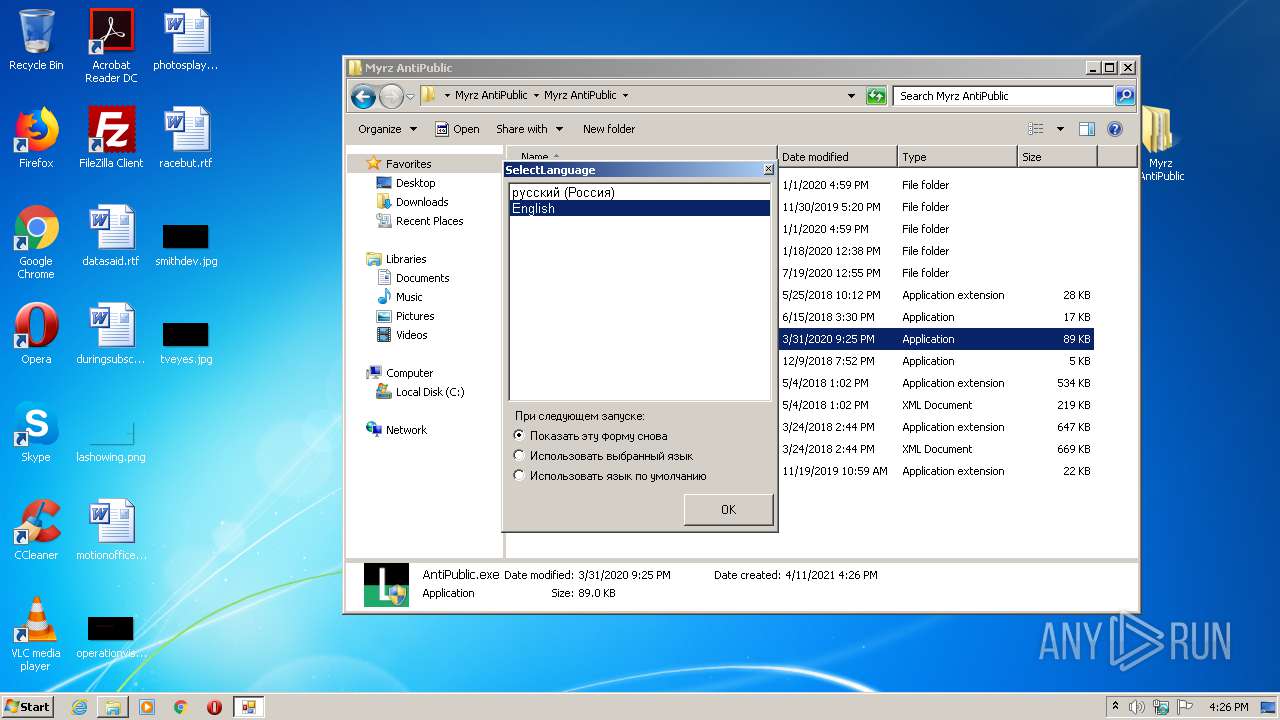Open smithdev.jpg image file

tap(185, 244)
